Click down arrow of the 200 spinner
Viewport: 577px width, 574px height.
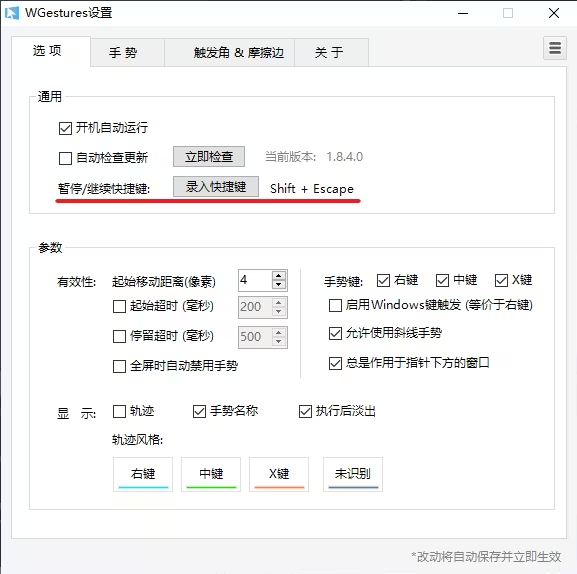tap(279, 312)
